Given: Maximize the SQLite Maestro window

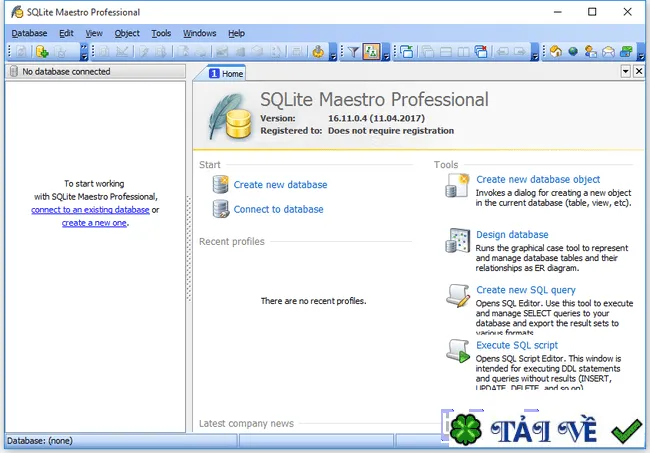Looking at the screenshot, I should pyautogui.click(x=592, y=12).
